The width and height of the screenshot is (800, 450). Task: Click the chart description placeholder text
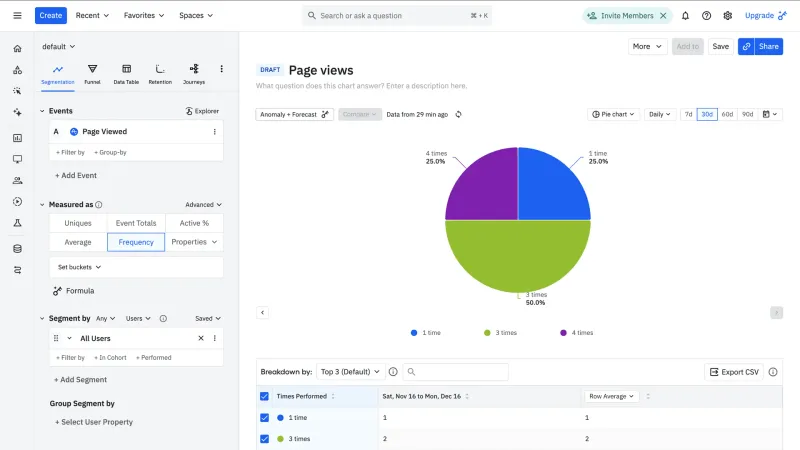361,86
